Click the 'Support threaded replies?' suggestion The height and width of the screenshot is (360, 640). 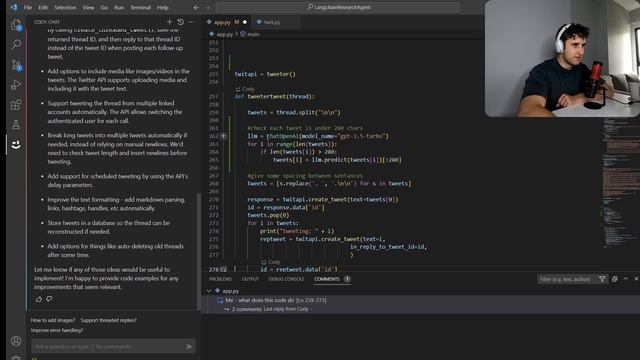109,320
